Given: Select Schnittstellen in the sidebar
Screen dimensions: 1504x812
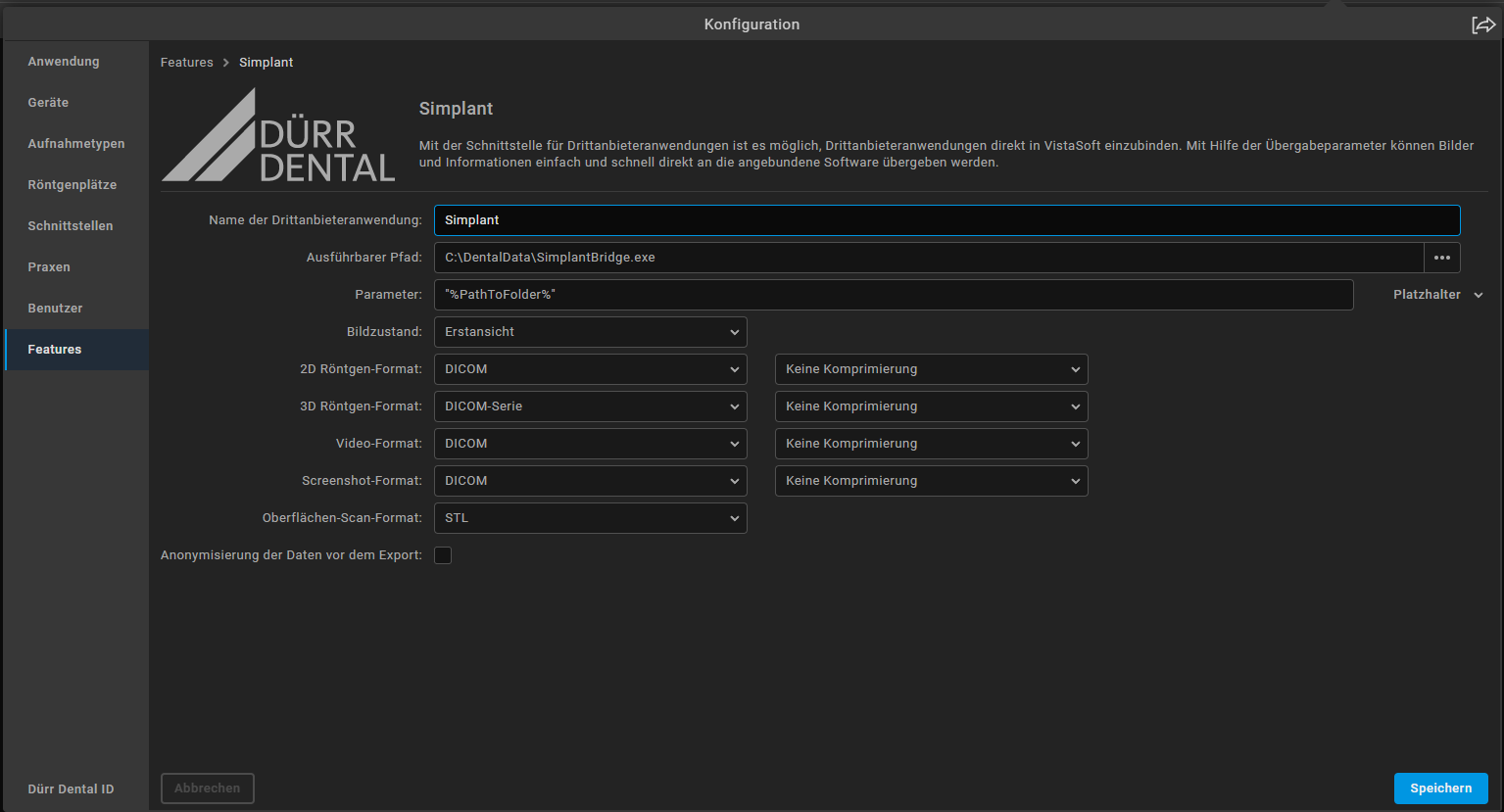Looking at the screenshot, I should (71, 226).
